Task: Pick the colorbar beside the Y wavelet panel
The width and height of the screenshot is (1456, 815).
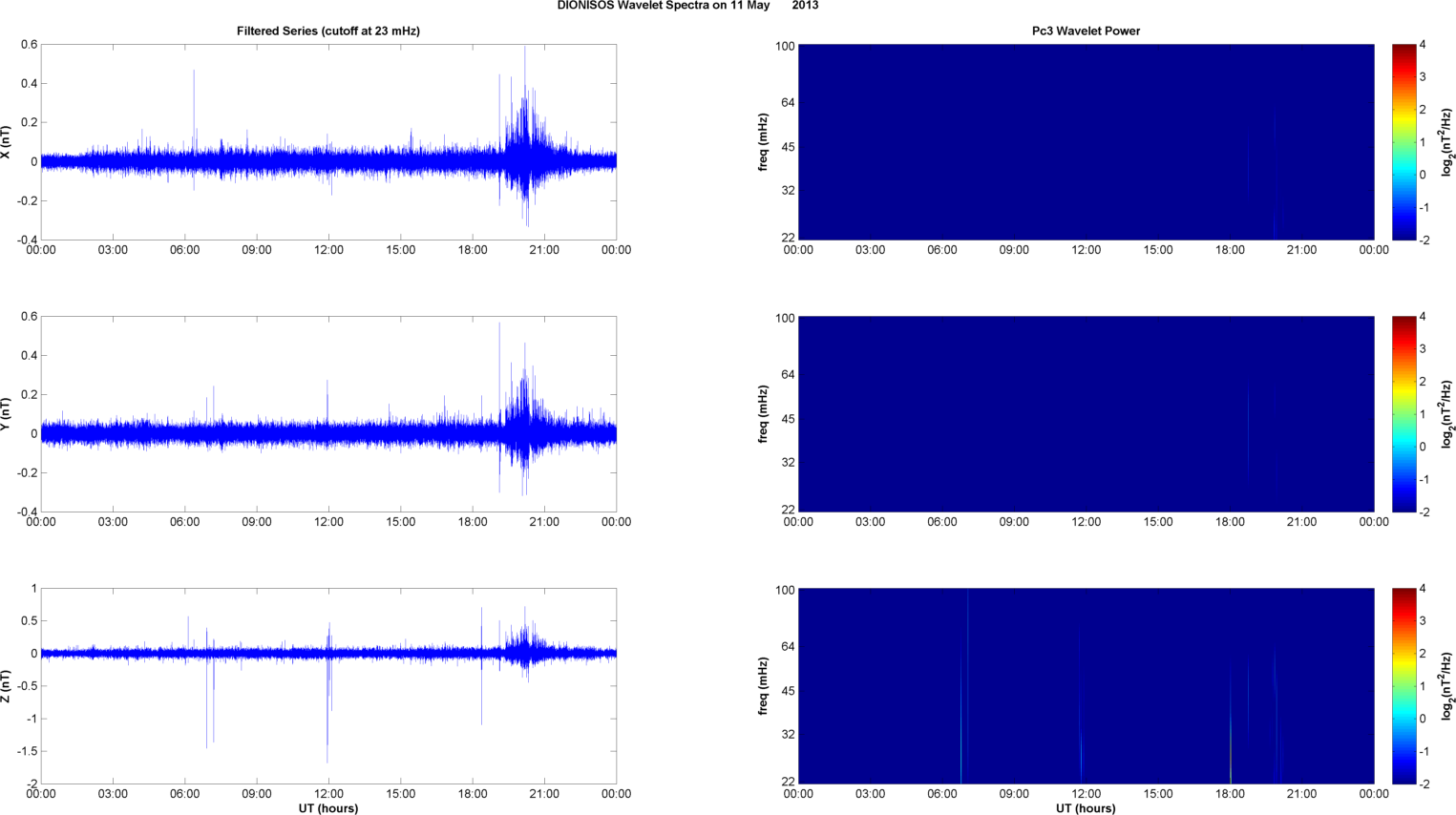Action: [1403, 414]
